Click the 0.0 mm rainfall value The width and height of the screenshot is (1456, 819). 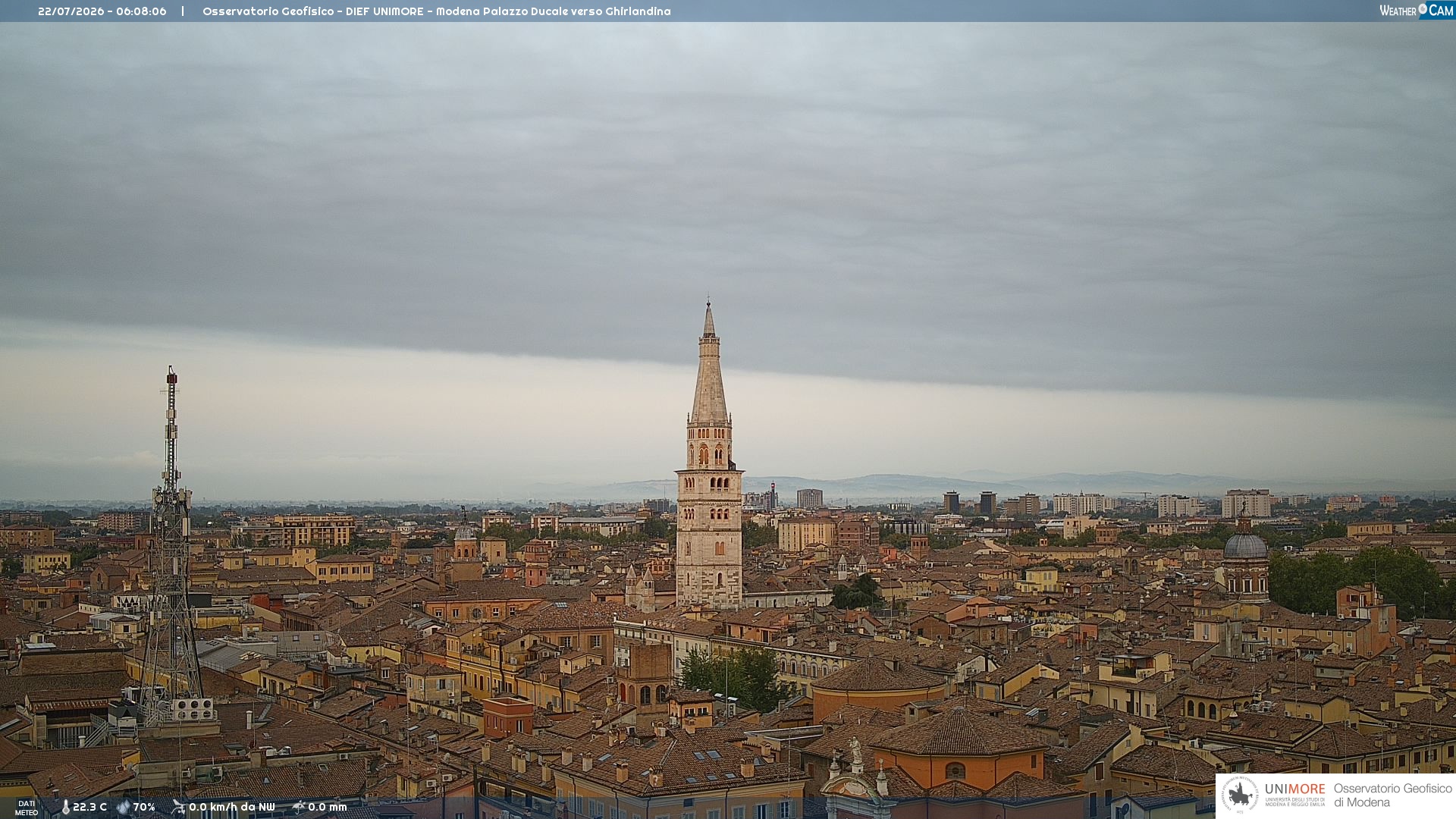point(327,807)
